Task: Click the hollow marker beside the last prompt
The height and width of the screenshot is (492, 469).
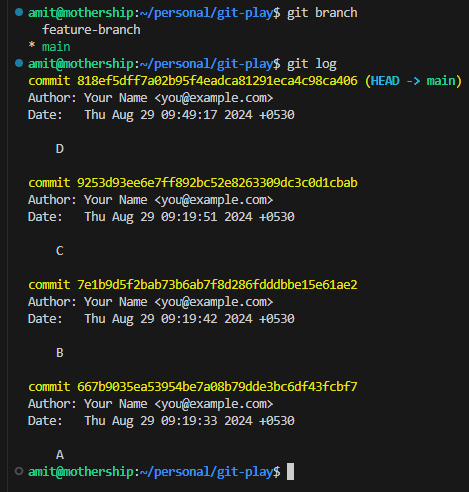Action: (x=19, y=471)
